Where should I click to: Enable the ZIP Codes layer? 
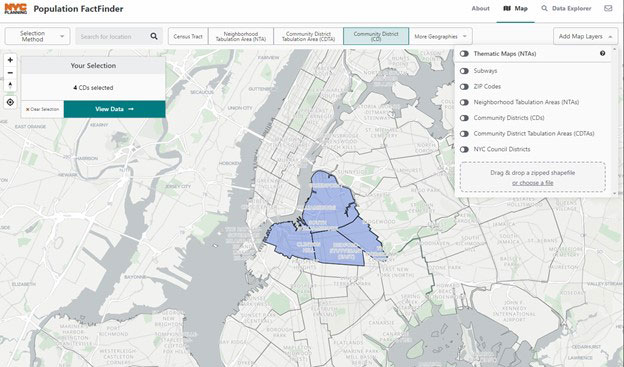464,86
